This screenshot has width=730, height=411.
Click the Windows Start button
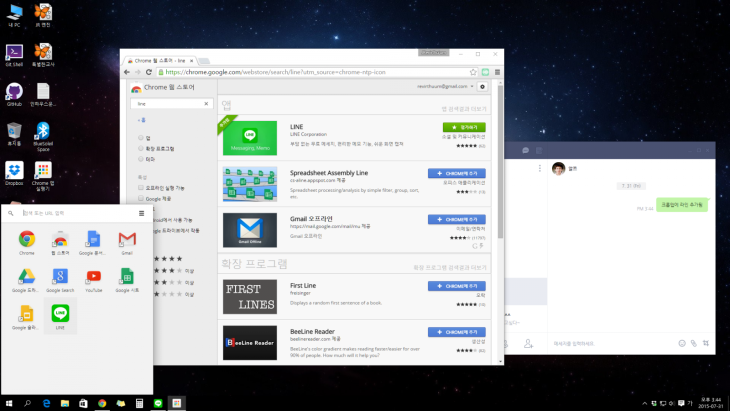[9, 403]
